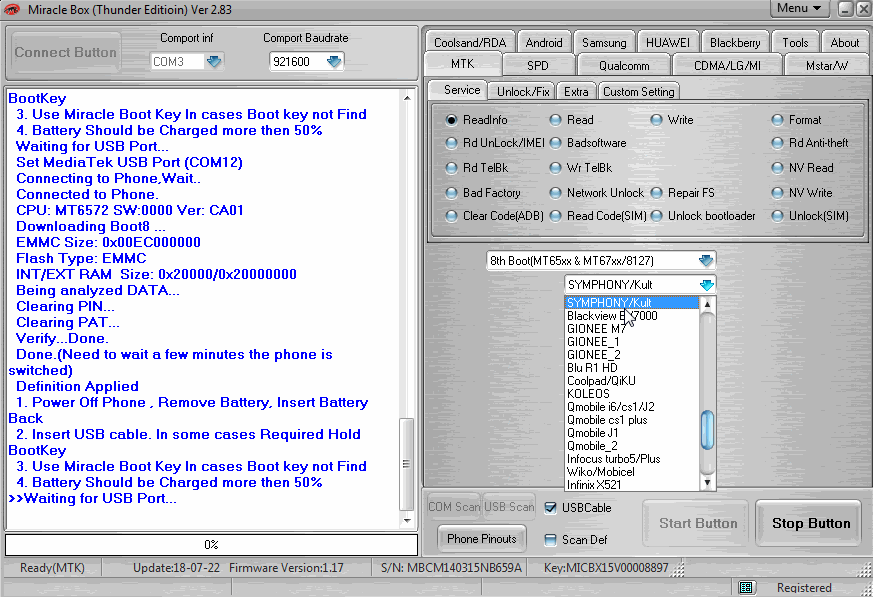Open the About tab
The height and width of the screenshot is (597, 873).
[x=845, y=42]
